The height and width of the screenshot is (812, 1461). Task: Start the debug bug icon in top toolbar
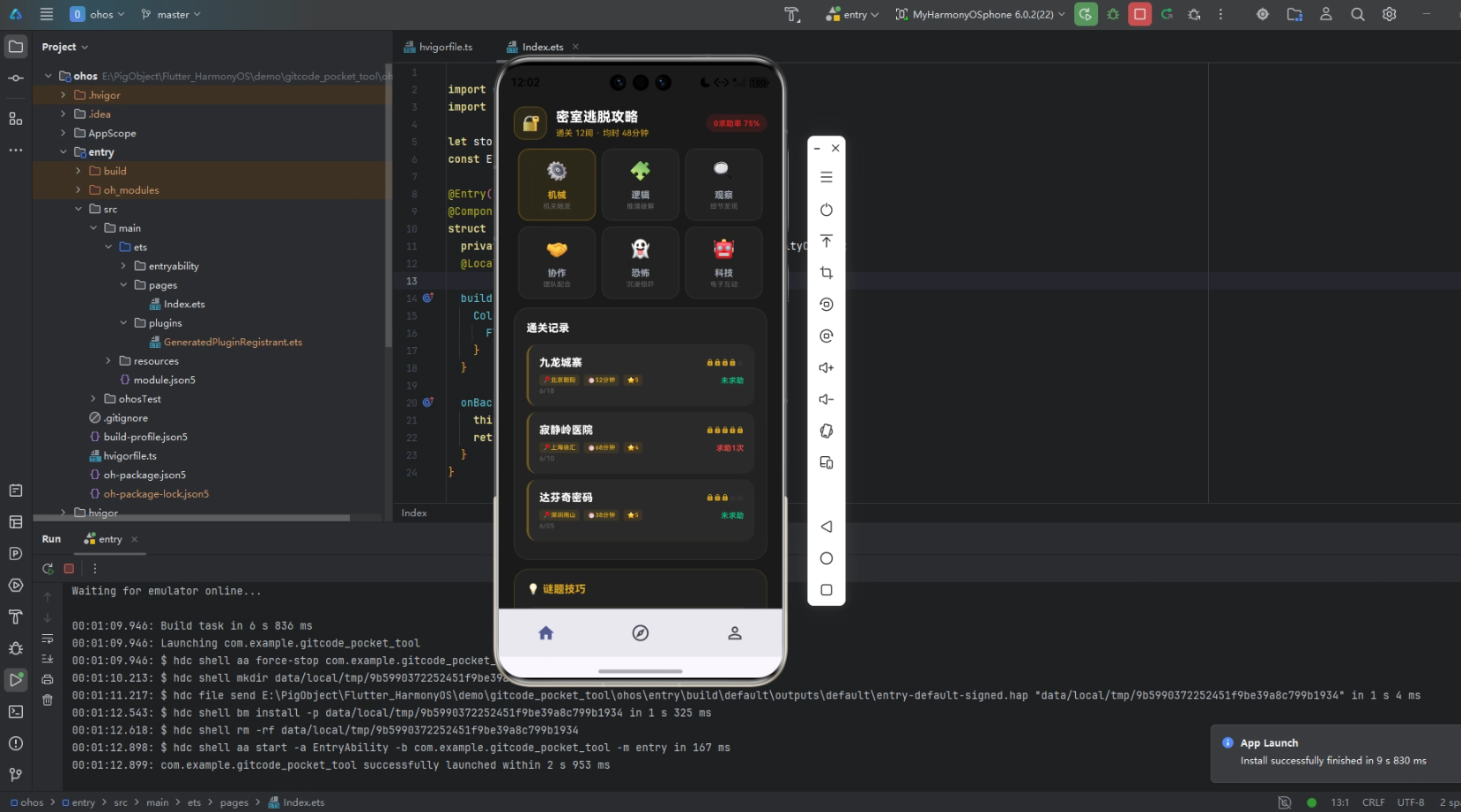click(x=1113, y=14)
